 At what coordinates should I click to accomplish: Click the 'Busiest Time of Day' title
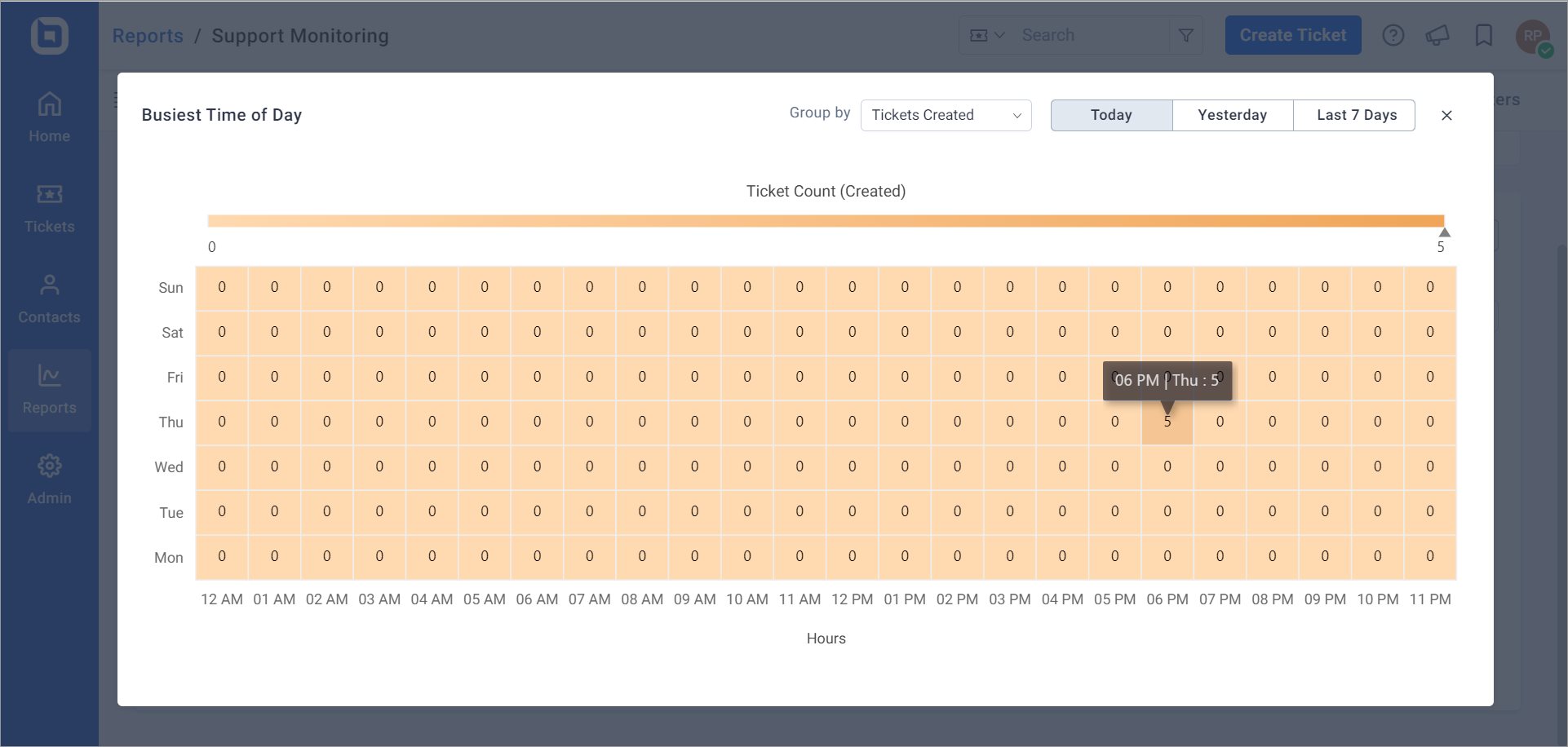(x=222, y=115)
